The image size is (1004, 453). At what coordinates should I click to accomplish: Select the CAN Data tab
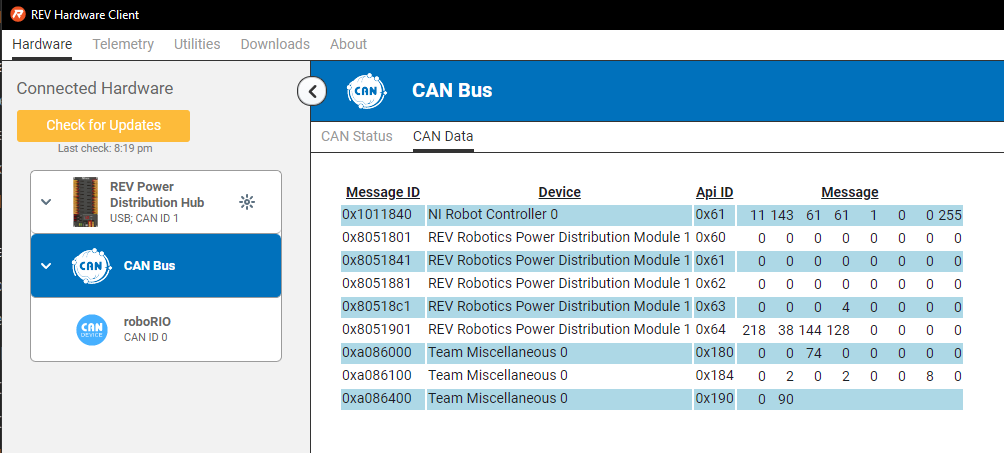click(443, 136)
